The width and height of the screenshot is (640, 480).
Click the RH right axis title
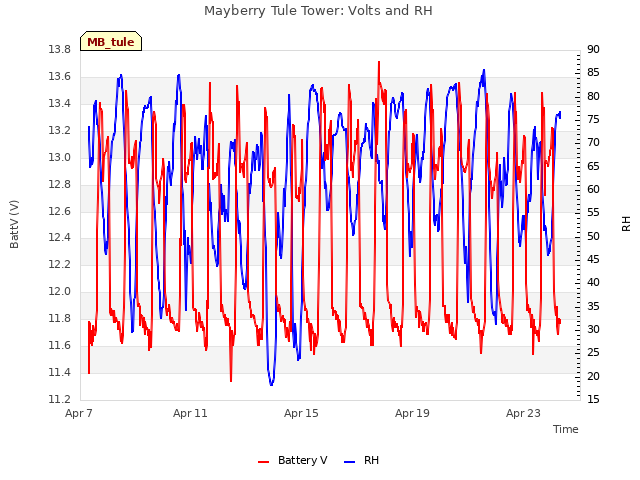tap(626, 224)
